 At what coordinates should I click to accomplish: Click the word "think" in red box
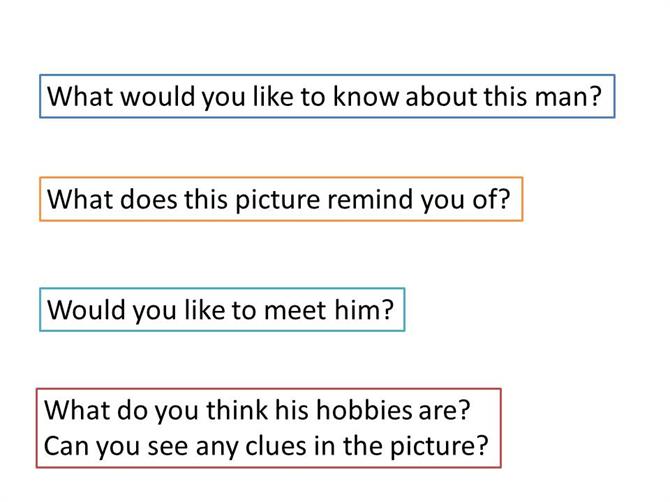pyautogui.click(x=237, y=410)
